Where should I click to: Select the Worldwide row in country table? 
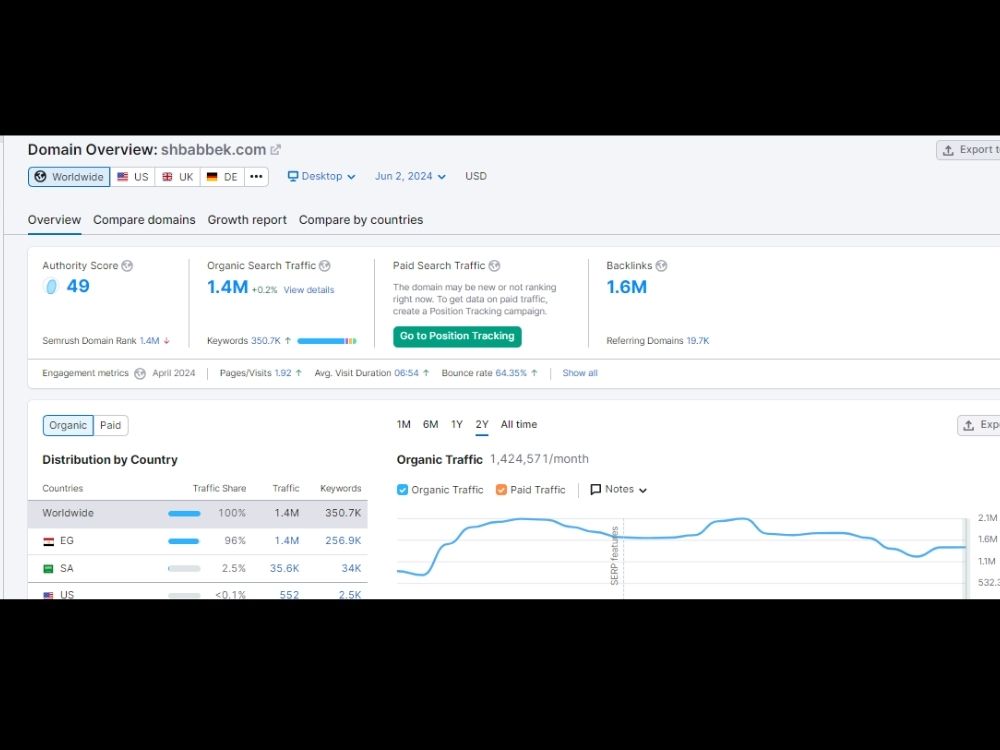click(x=198, y=513)
